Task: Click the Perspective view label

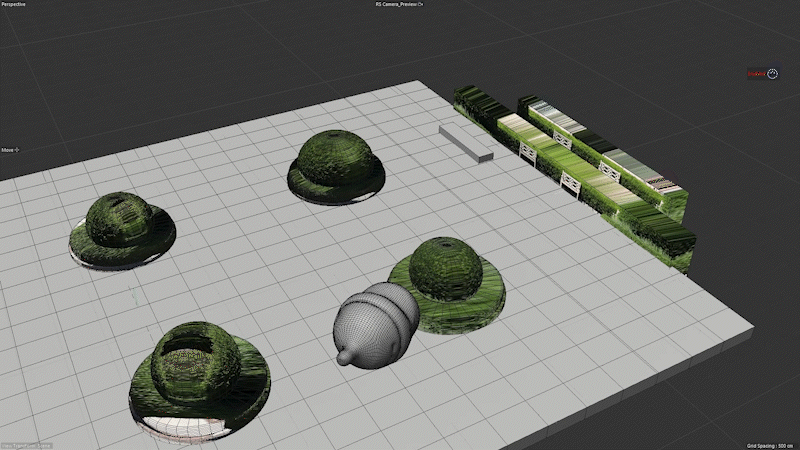Action: 13,4
